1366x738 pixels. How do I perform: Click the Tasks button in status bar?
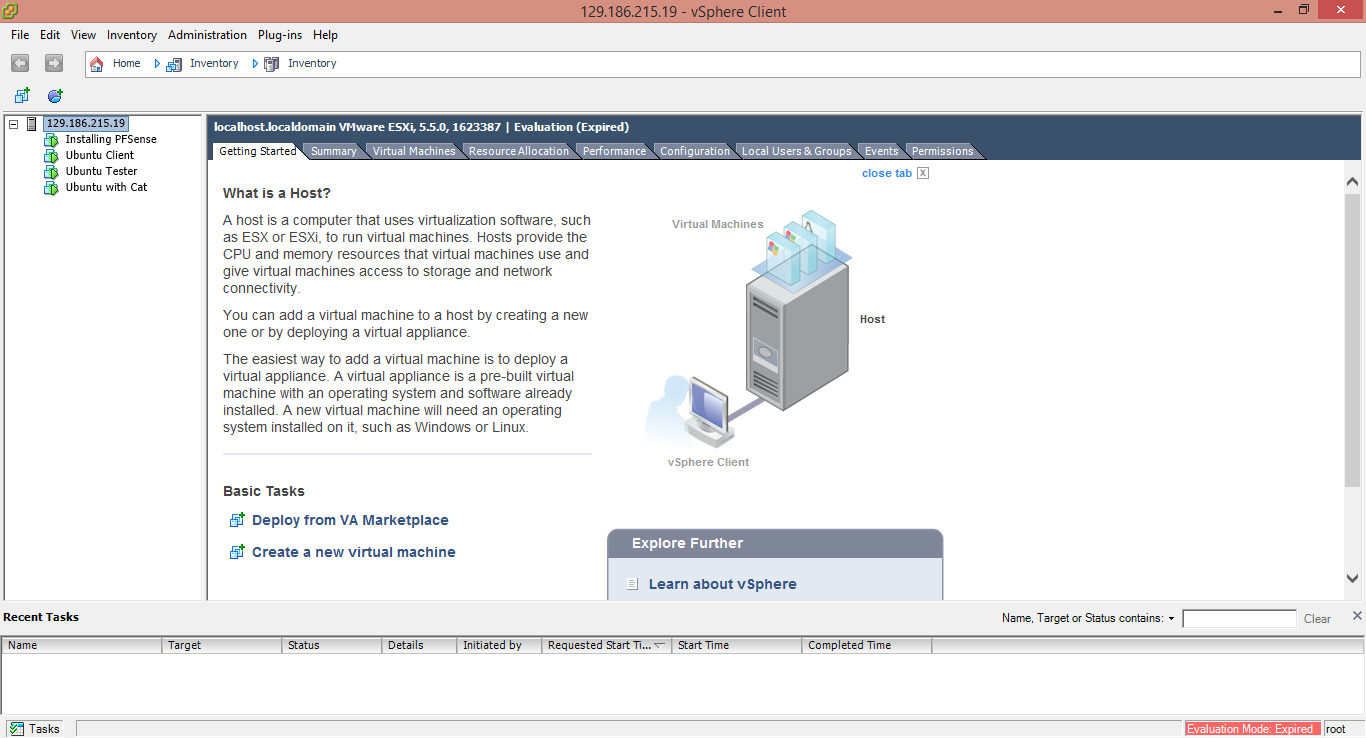click(35, 729)
